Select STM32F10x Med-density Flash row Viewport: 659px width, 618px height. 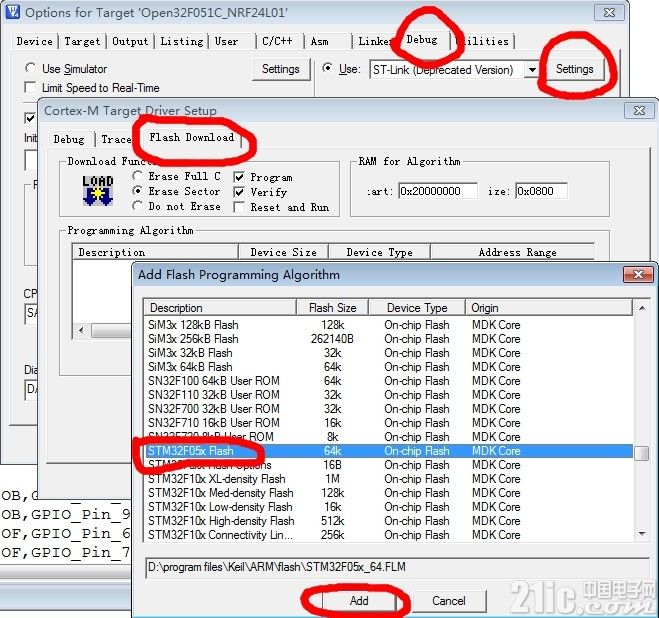point(388,493)
